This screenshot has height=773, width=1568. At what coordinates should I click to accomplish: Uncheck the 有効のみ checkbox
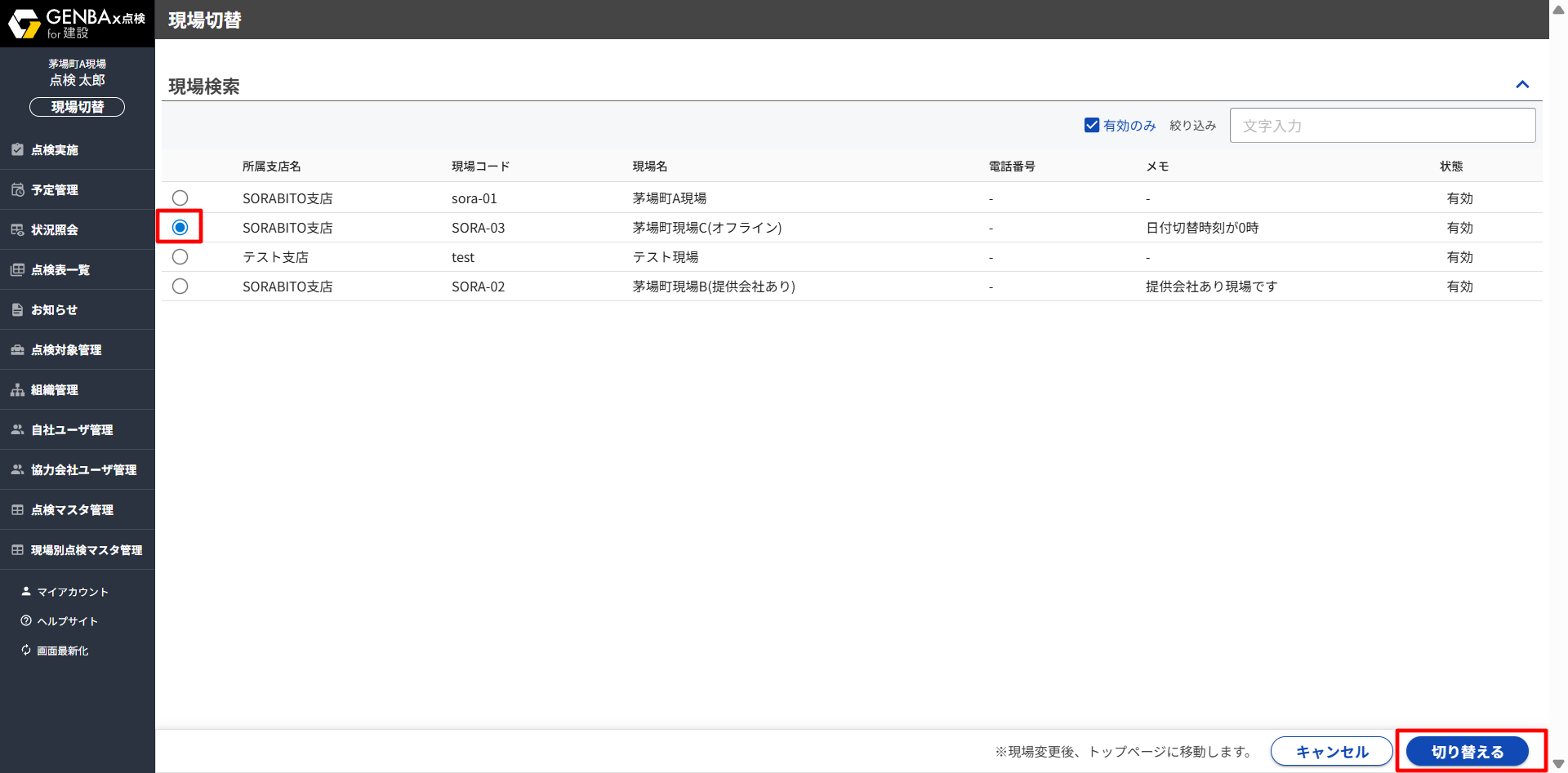1092,125
